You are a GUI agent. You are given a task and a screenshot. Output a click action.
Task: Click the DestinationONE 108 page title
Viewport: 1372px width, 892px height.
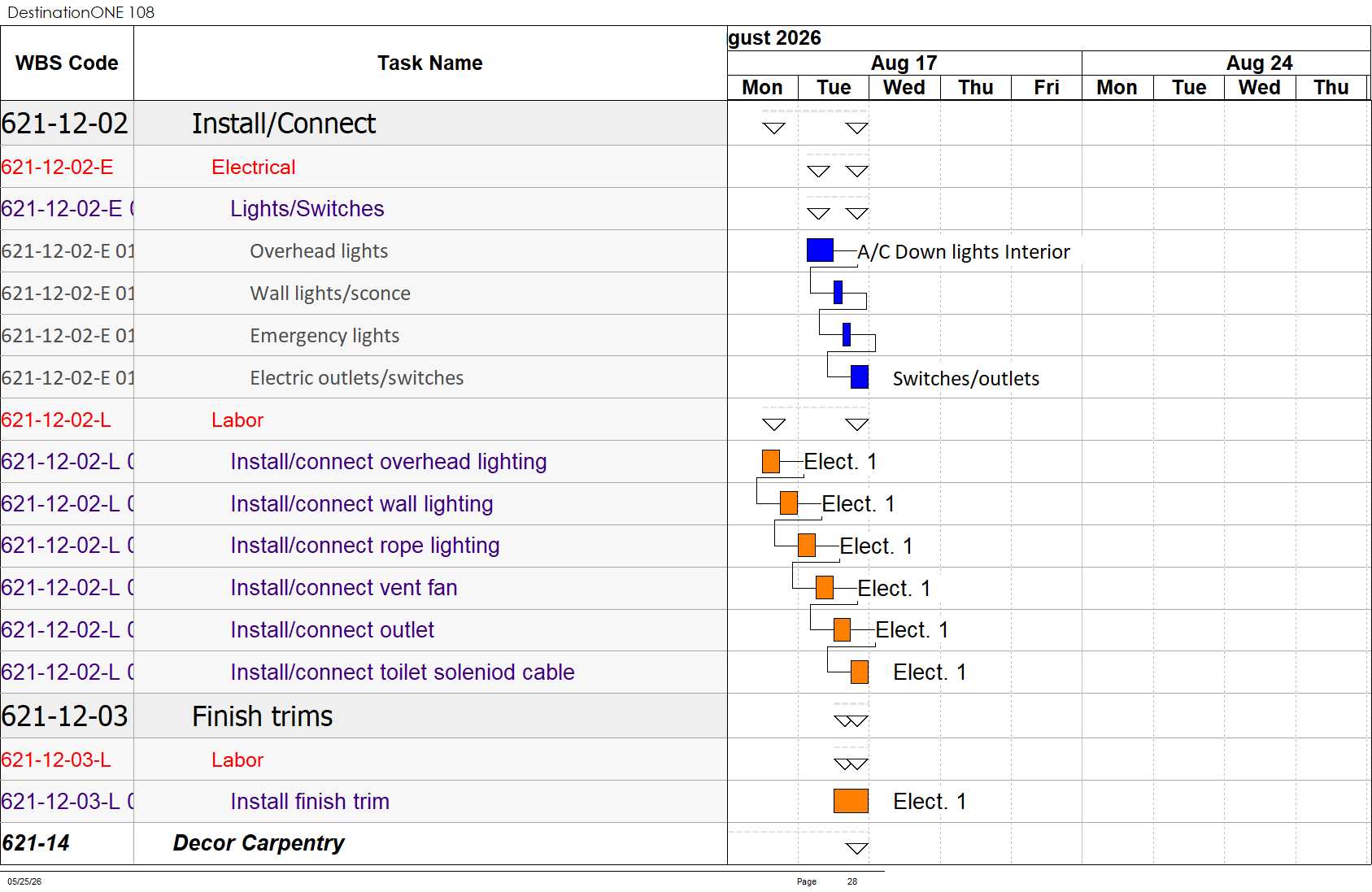coord(81,12)
